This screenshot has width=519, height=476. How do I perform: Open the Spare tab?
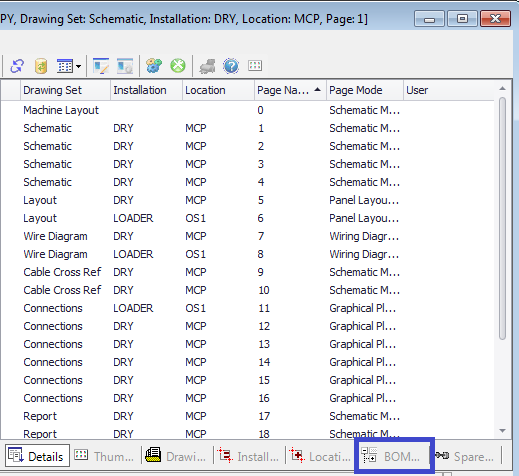464,456
